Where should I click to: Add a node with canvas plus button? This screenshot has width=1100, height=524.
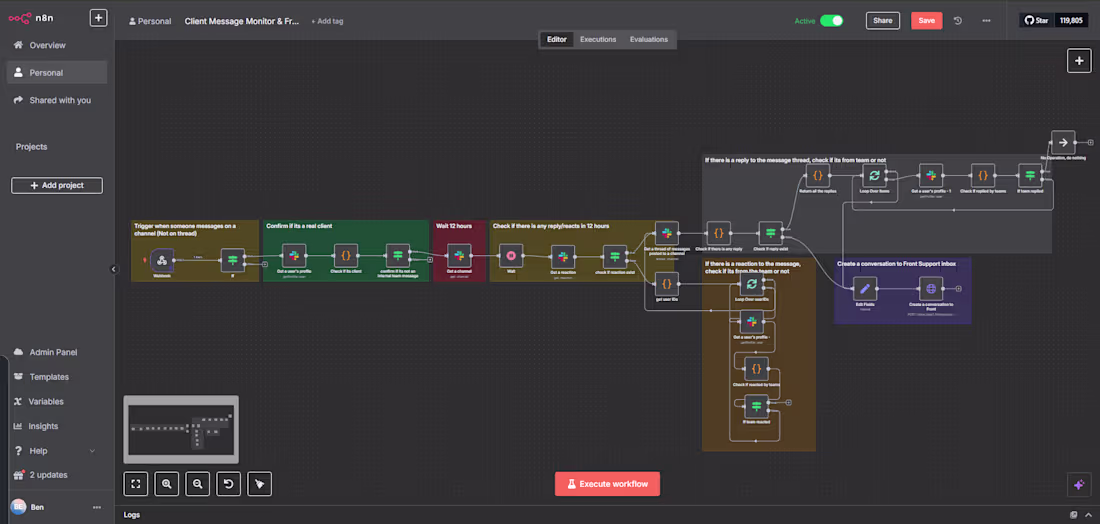(x=1079, y=60)
